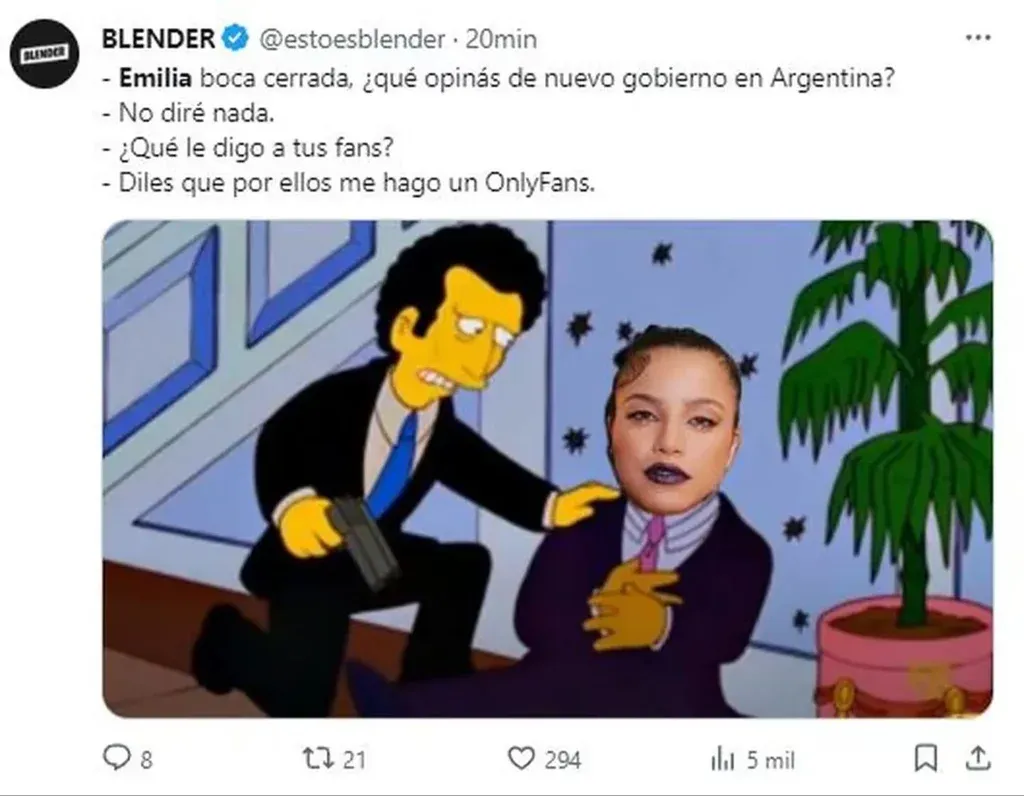Open the Simpsons meme image
The width and height of the screenshot is (1024, 796).
547,469
